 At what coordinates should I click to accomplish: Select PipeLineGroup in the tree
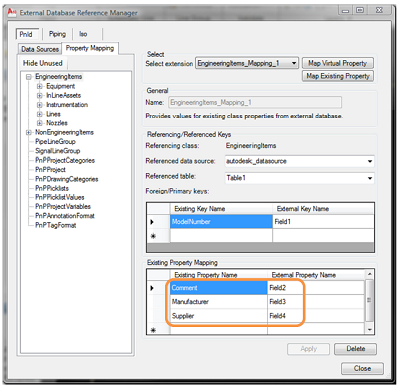point(55,142)
